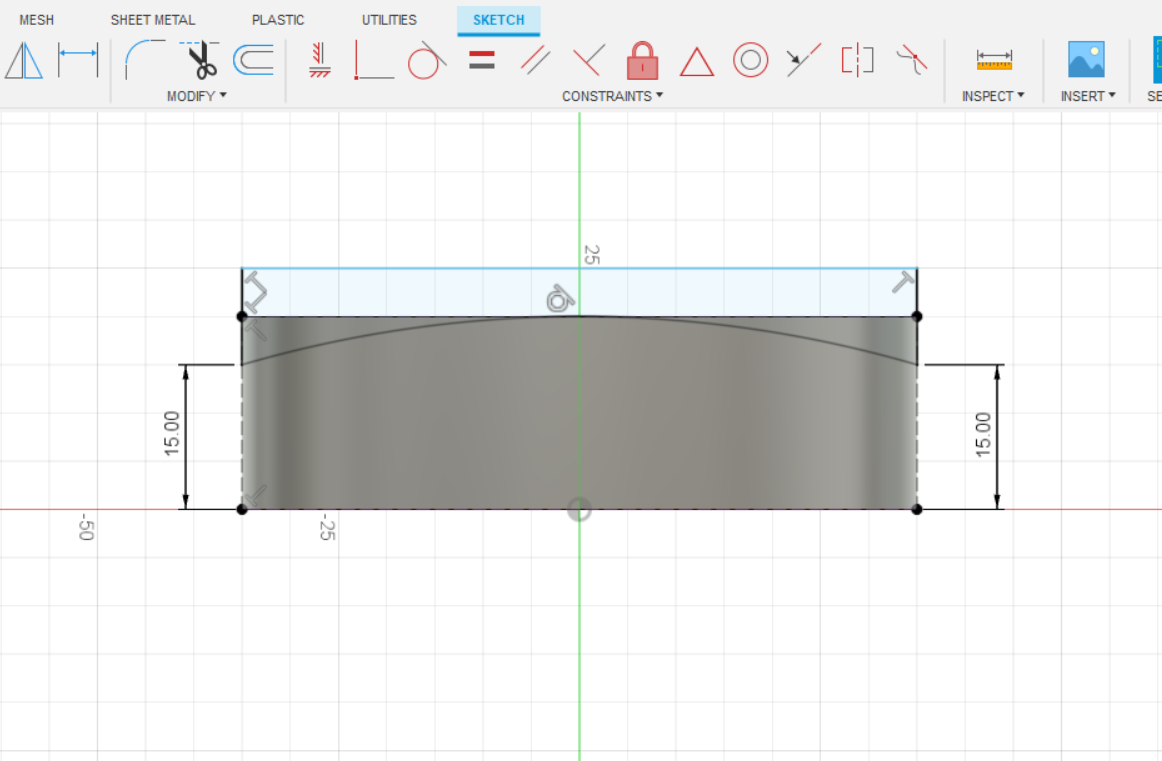The width and height of the screenshot is (1162, 761).
Task: Open the MODIFY dropdown menu
Action: tap(196, 96)
